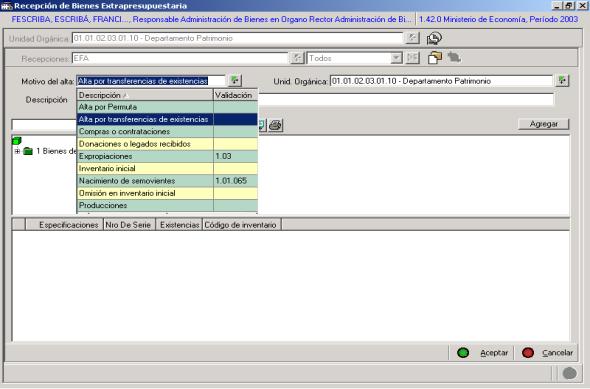Click the greyed icon right of the copy icon
This screenshot has width=590, height=389.
454,58
